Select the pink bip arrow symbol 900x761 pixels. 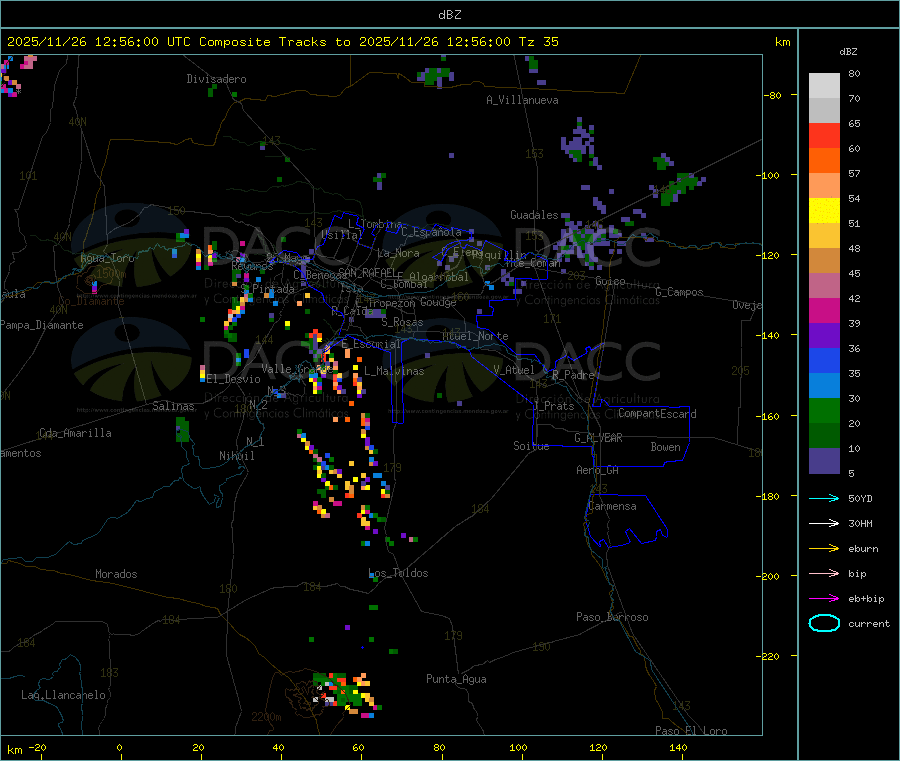(x=824, y=573)
